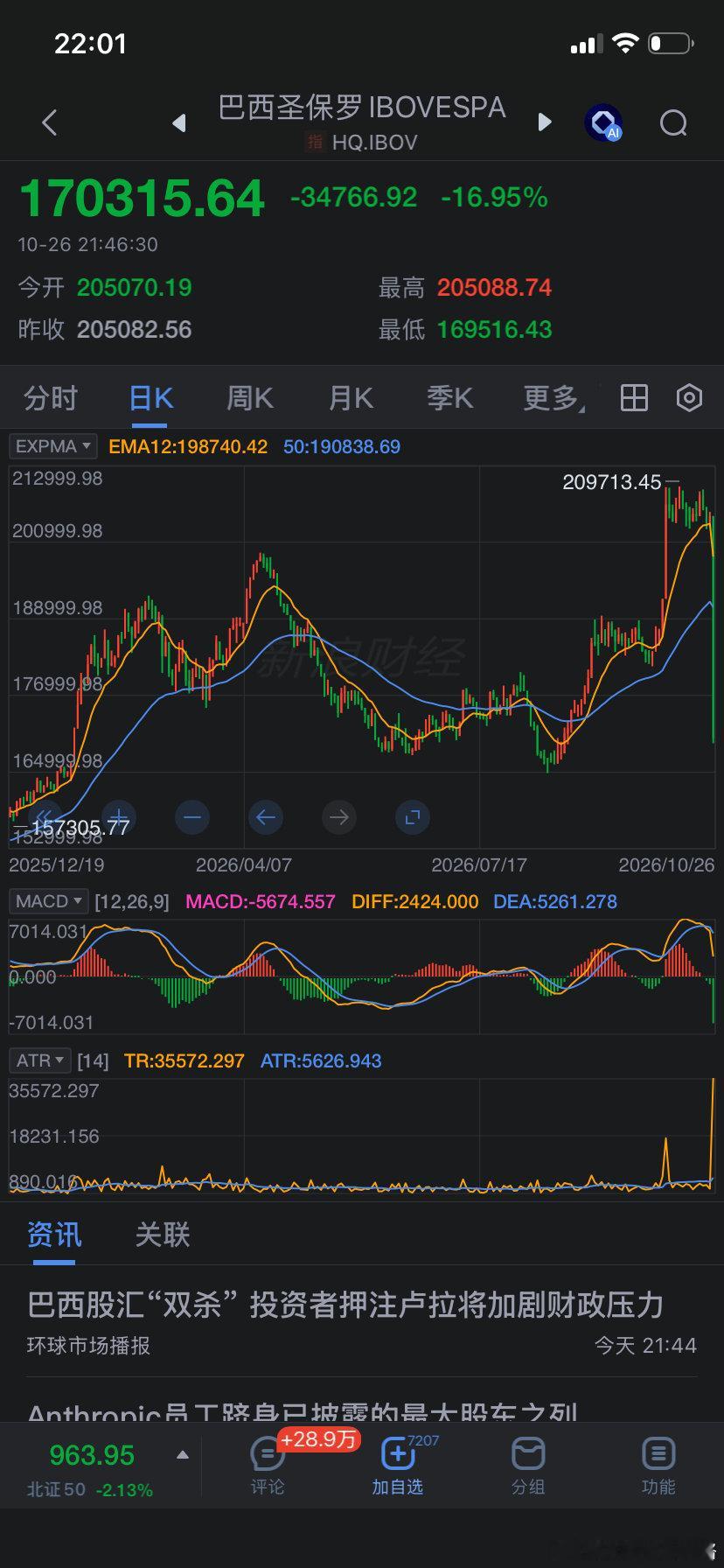This screenshot has height=1568, width=724.
Task: Tap the 最低 value 169516.43
Action: coord(494,330)
